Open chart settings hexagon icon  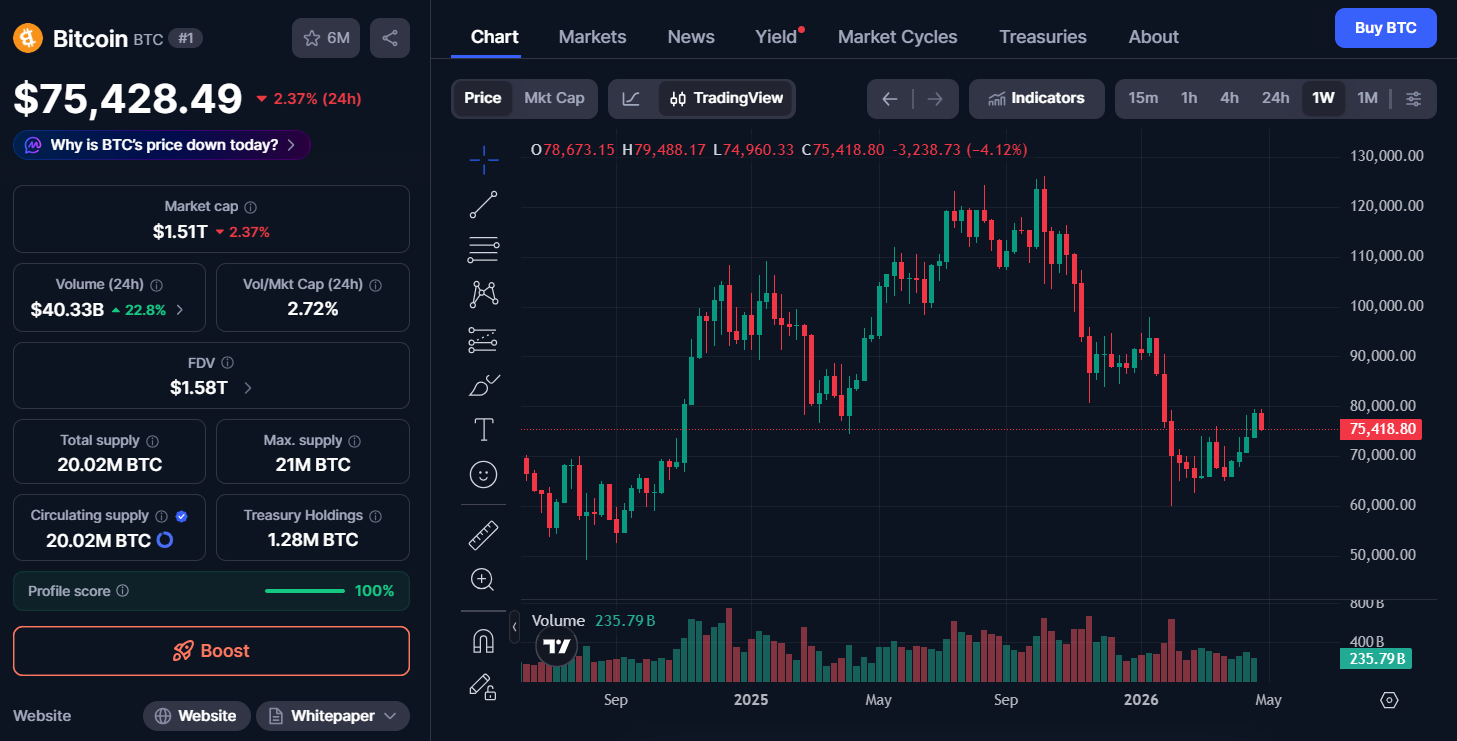[x=1389, y=700]
